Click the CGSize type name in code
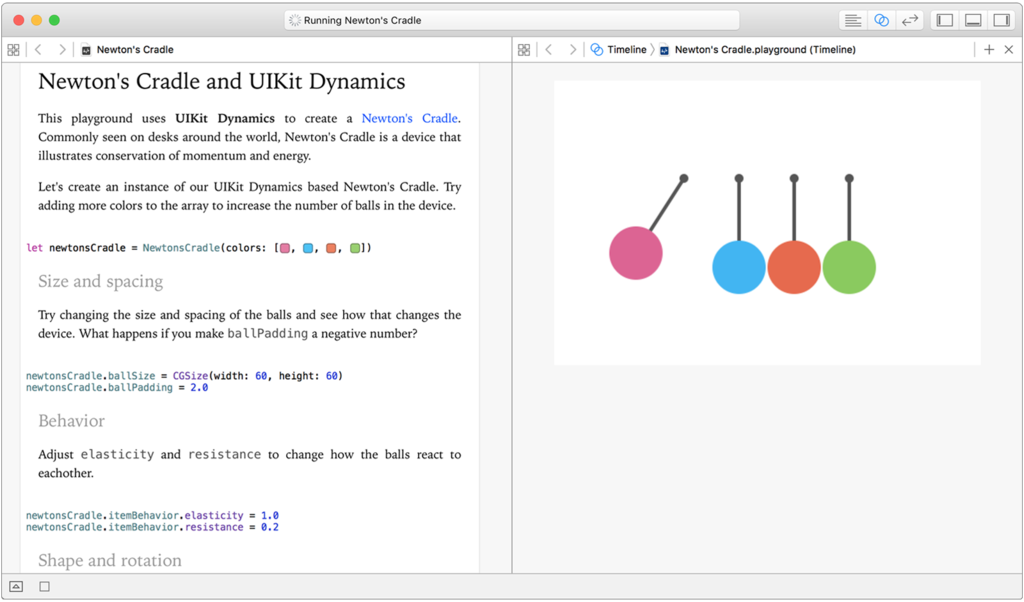This screenshot has height=602, width=1024. click(x=190, y=376)
